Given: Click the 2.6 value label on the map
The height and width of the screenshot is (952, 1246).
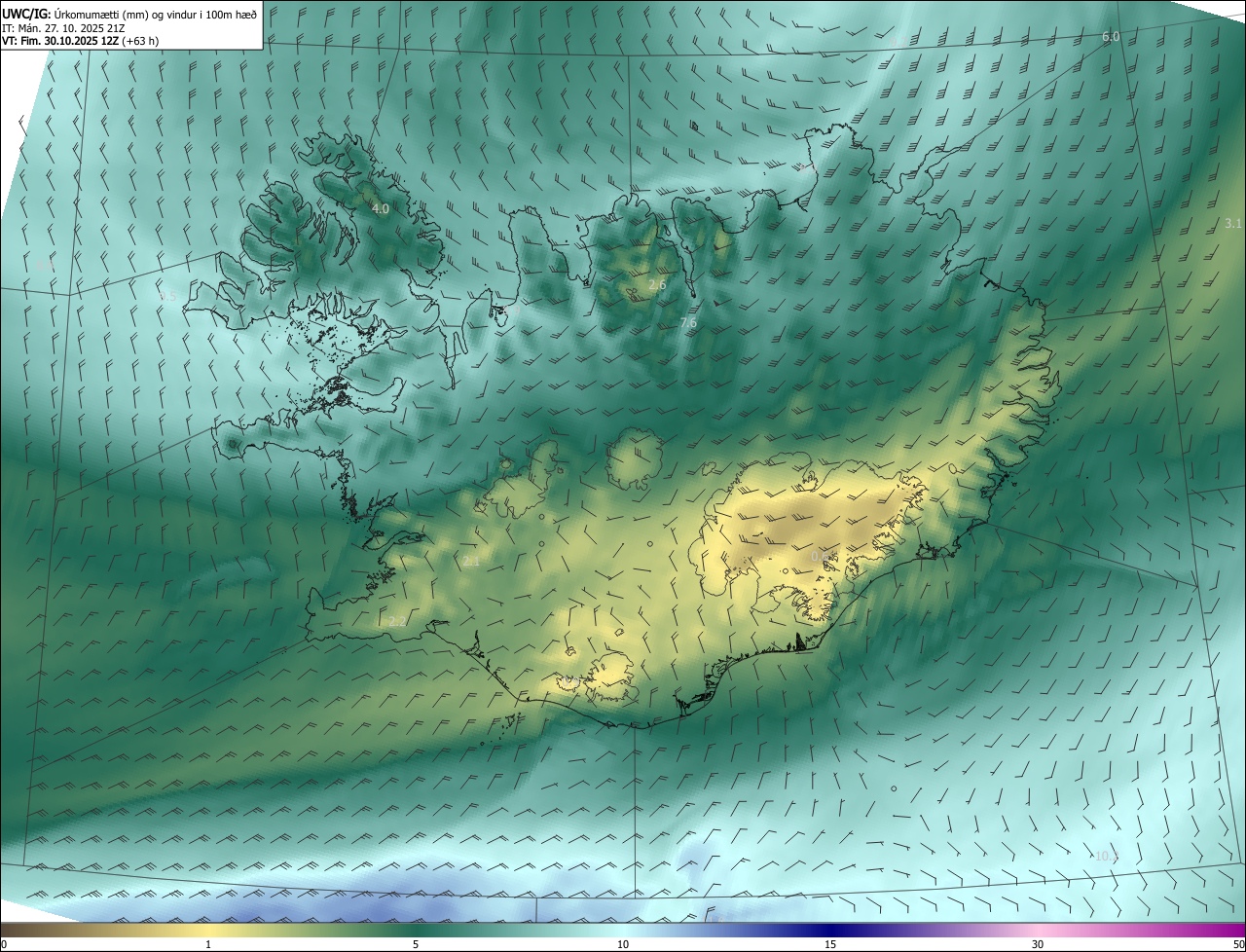Looking at the screenshot, I should coord(657,284).
